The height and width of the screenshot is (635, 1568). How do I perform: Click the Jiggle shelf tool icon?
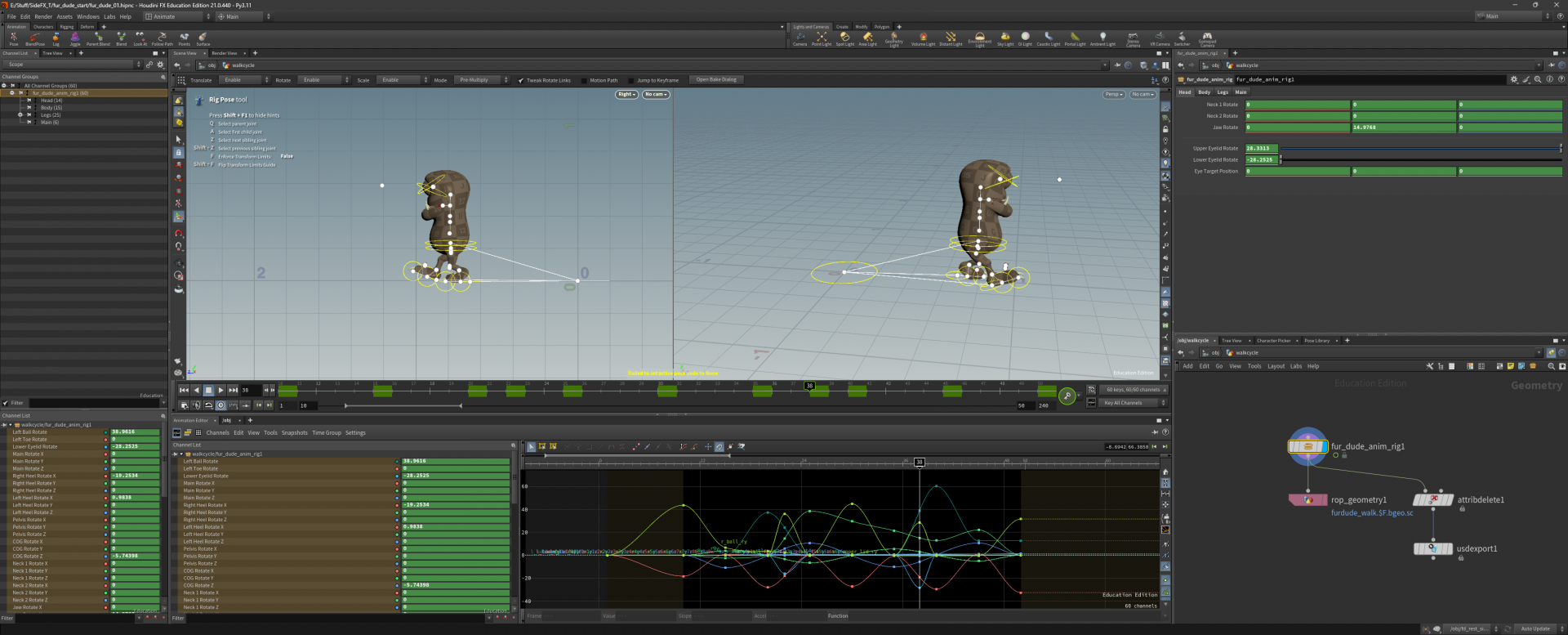75,38
